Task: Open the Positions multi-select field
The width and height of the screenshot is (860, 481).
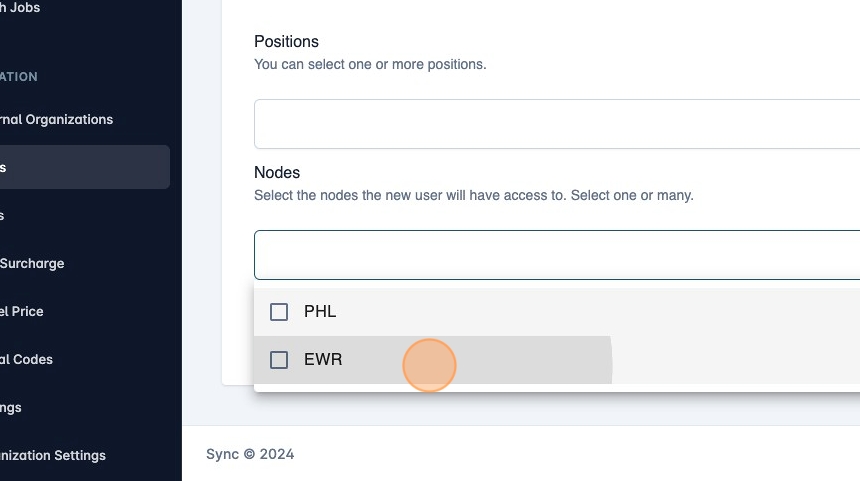Action: coord(556,124)
